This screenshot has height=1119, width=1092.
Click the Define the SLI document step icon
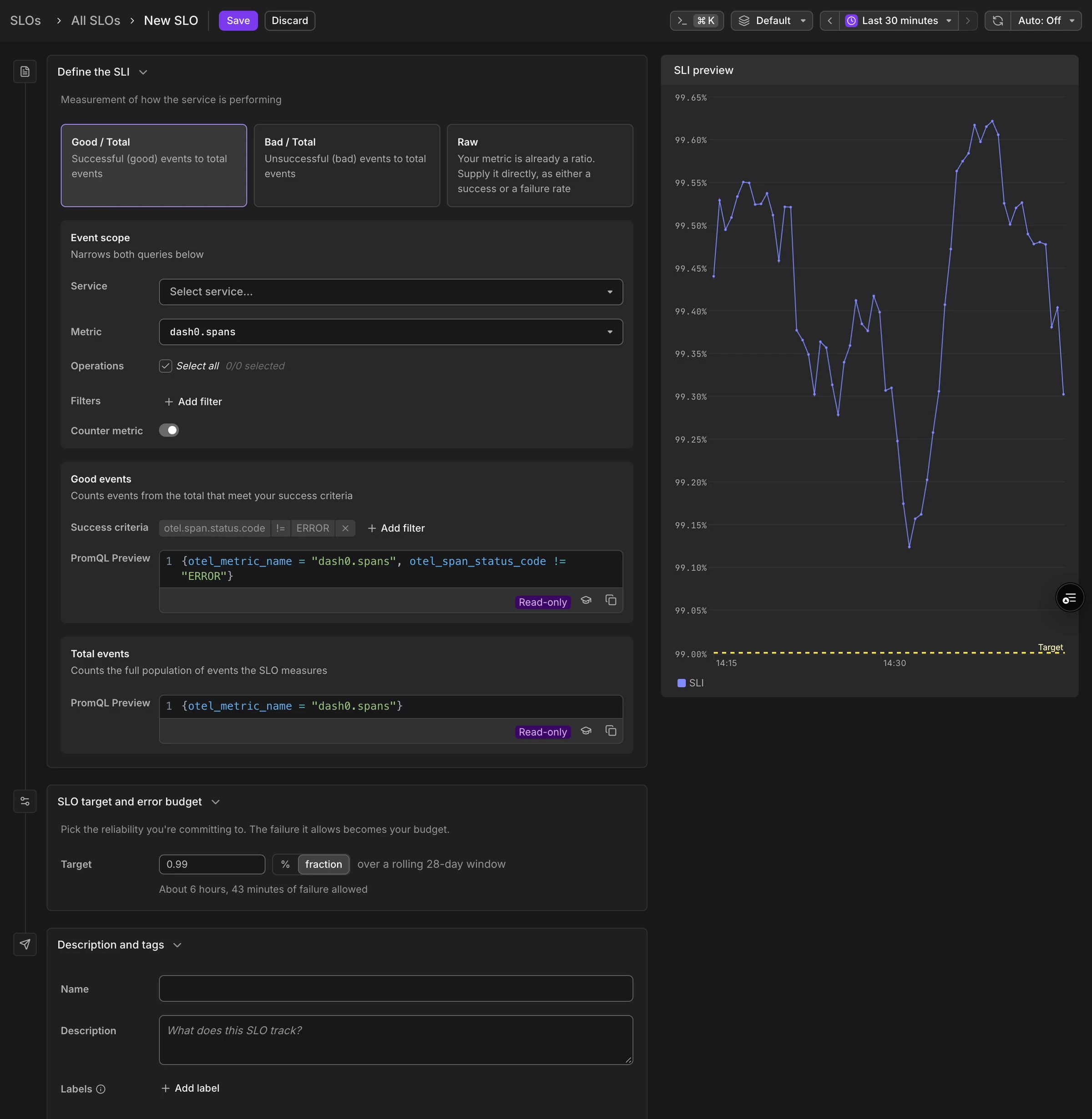[x=25, y=72]
